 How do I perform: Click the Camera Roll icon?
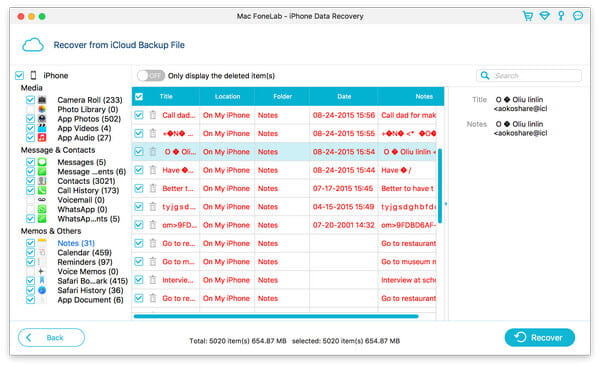pyautogui.click(x=42, y=100)
